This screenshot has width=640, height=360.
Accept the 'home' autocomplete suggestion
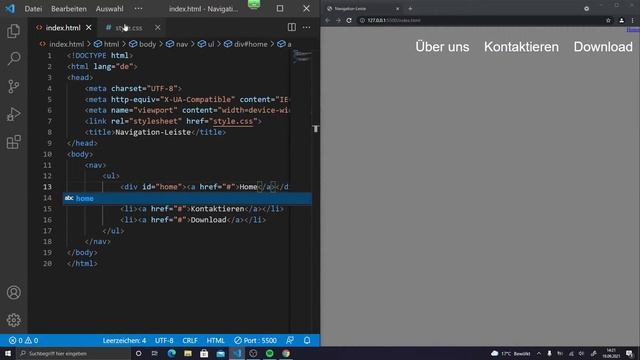(x=187, y=198)
